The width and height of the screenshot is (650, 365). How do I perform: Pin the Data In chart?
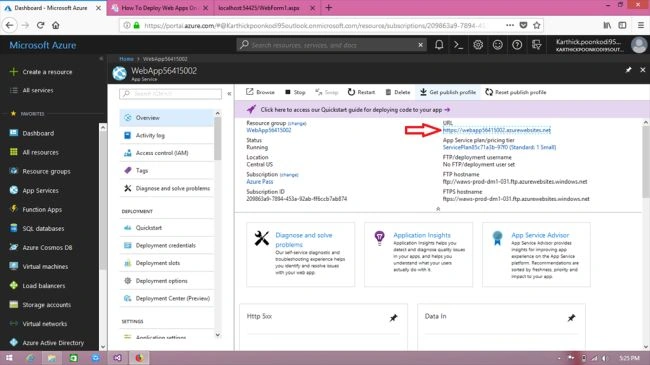[571, 318]
